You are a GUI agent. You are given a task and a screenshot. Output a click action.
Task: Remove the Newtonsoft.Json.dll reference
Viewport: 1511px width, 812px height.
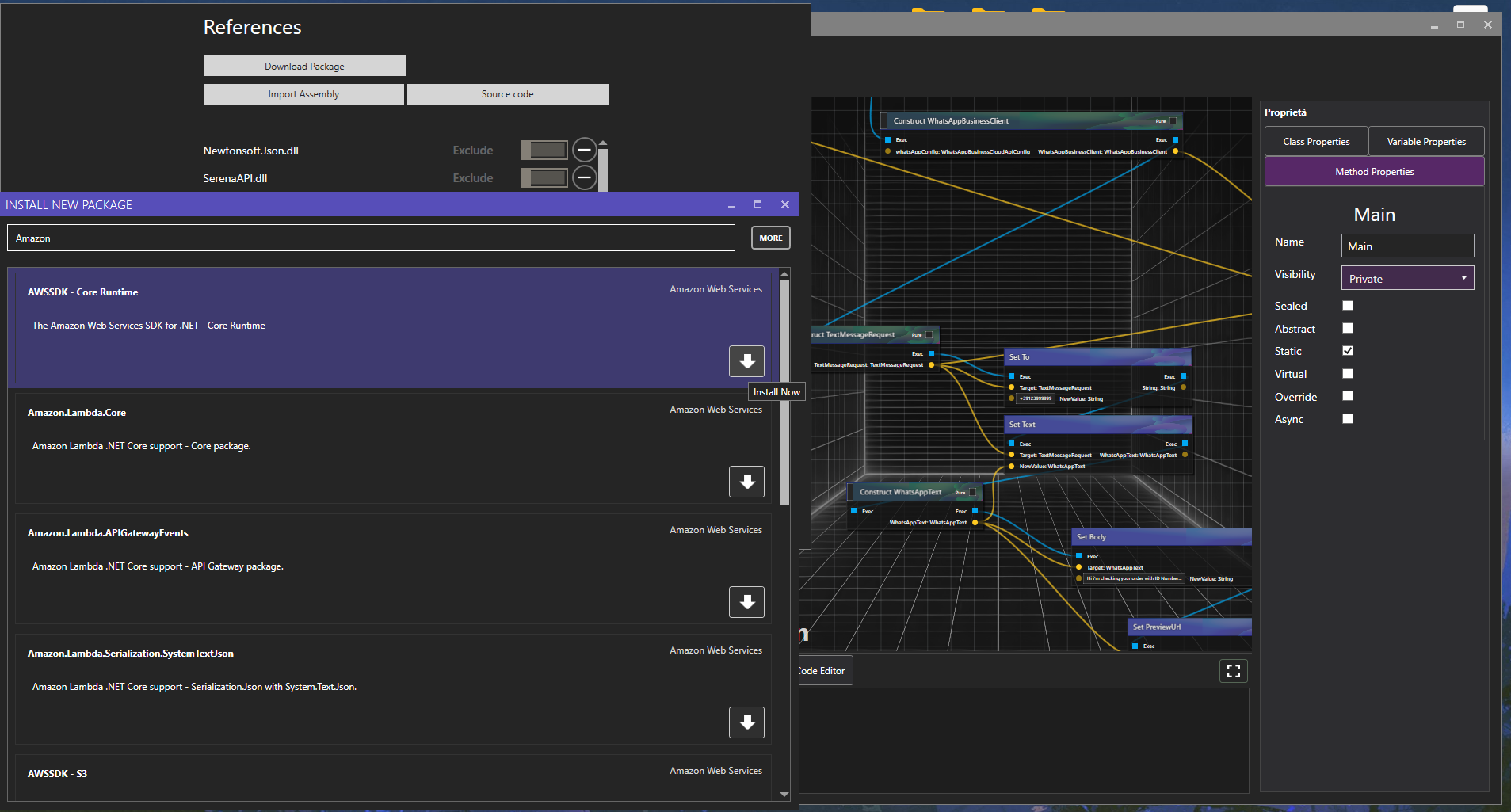click(x=585, y=150)
